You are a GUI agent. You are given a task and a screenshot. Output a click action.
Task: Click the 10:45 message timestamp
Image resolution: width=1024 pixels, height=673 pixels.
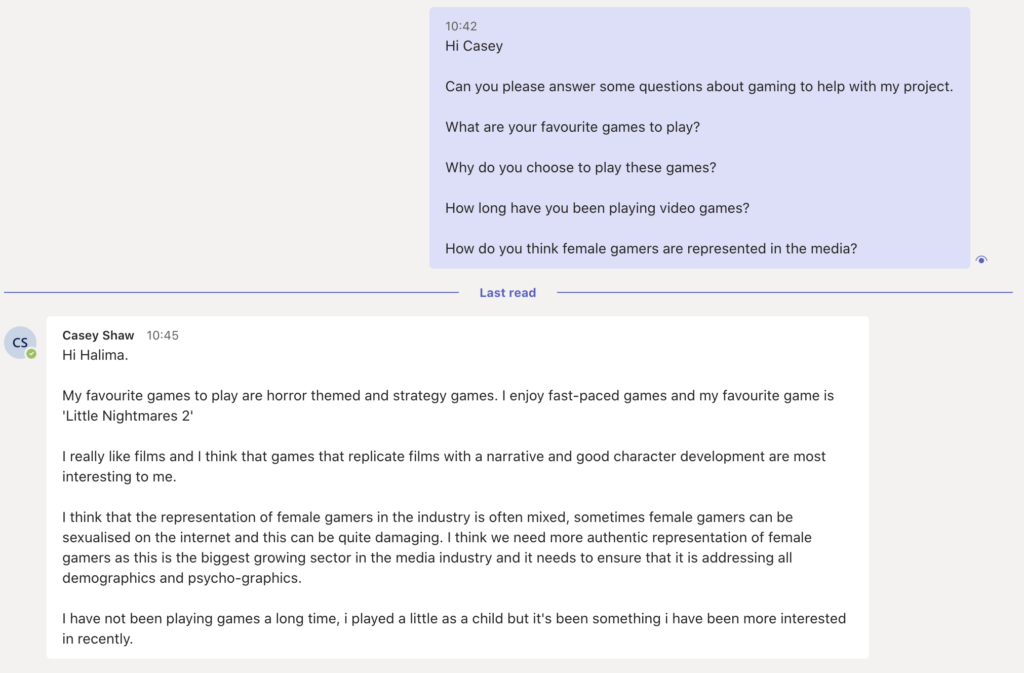pyautogui.click(x=162, y=335)
